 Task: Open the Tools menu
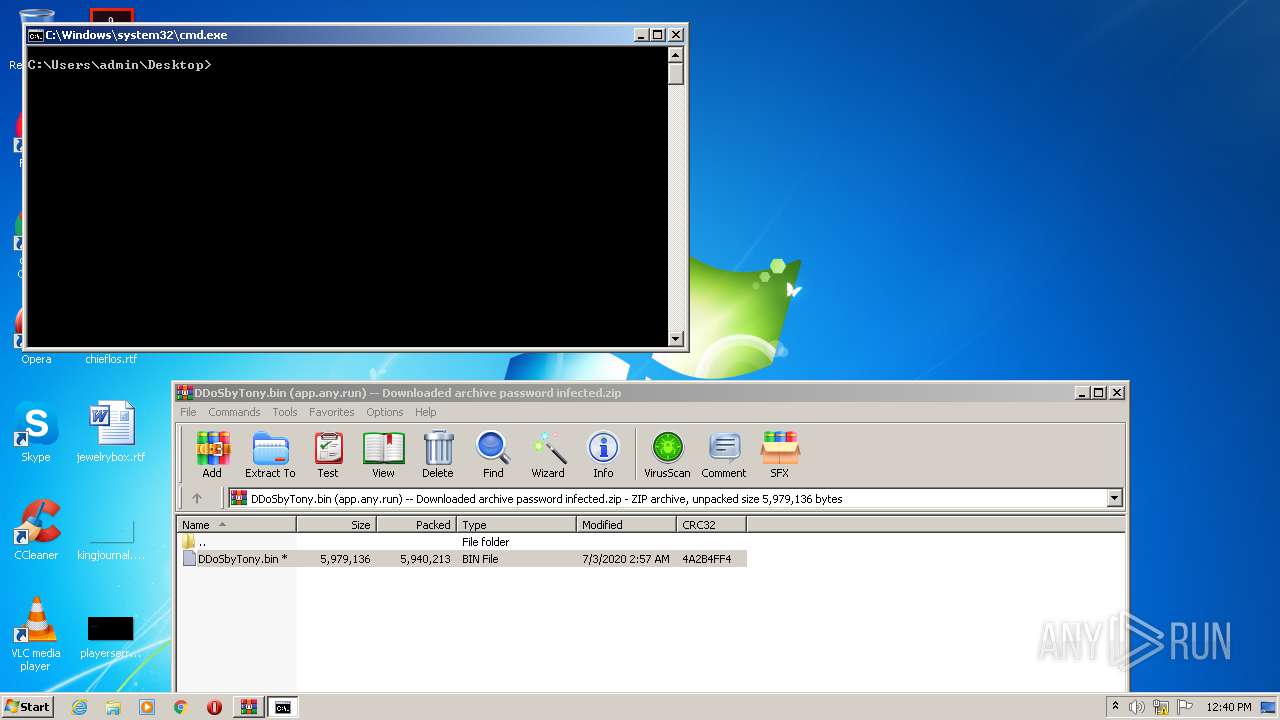pos(285,412)
